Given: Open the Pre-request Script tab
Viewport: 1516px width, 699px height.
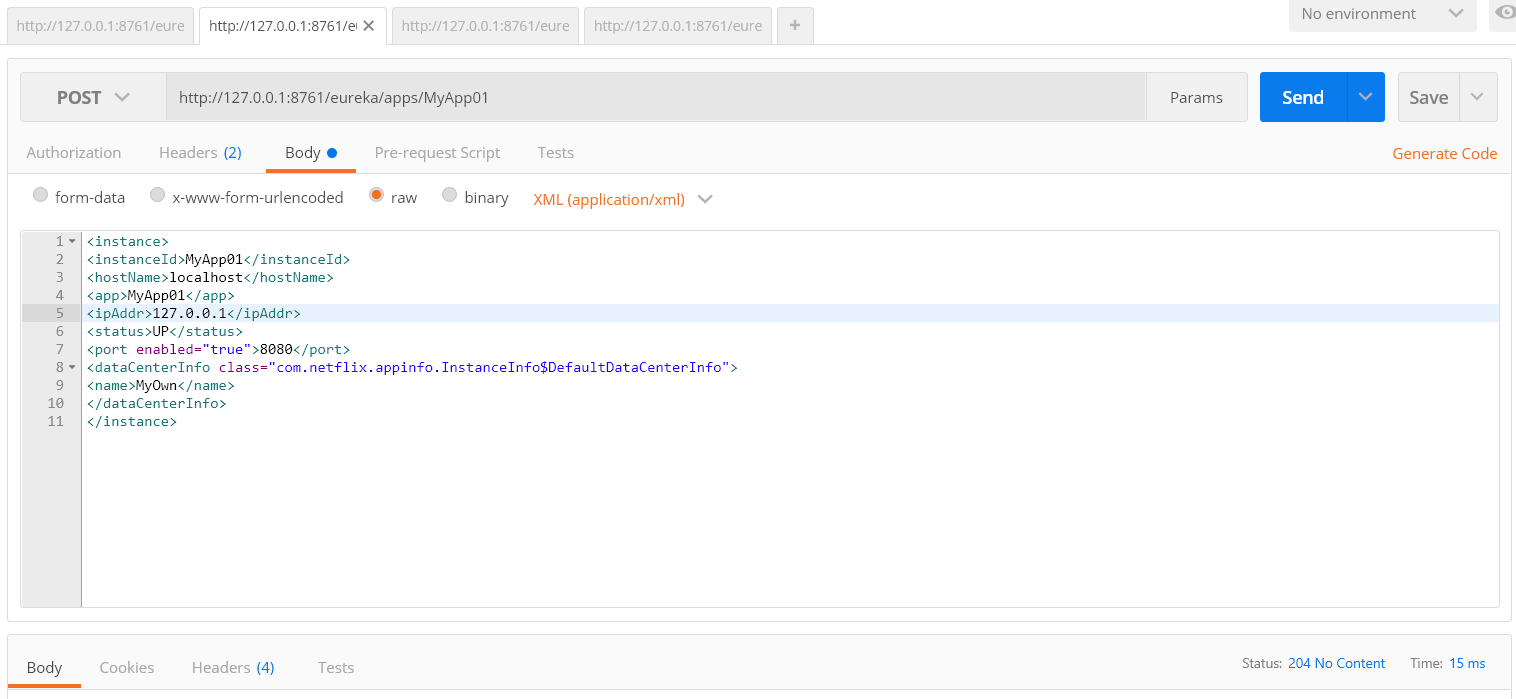Looking at the screenshot, I should point(437,153).
